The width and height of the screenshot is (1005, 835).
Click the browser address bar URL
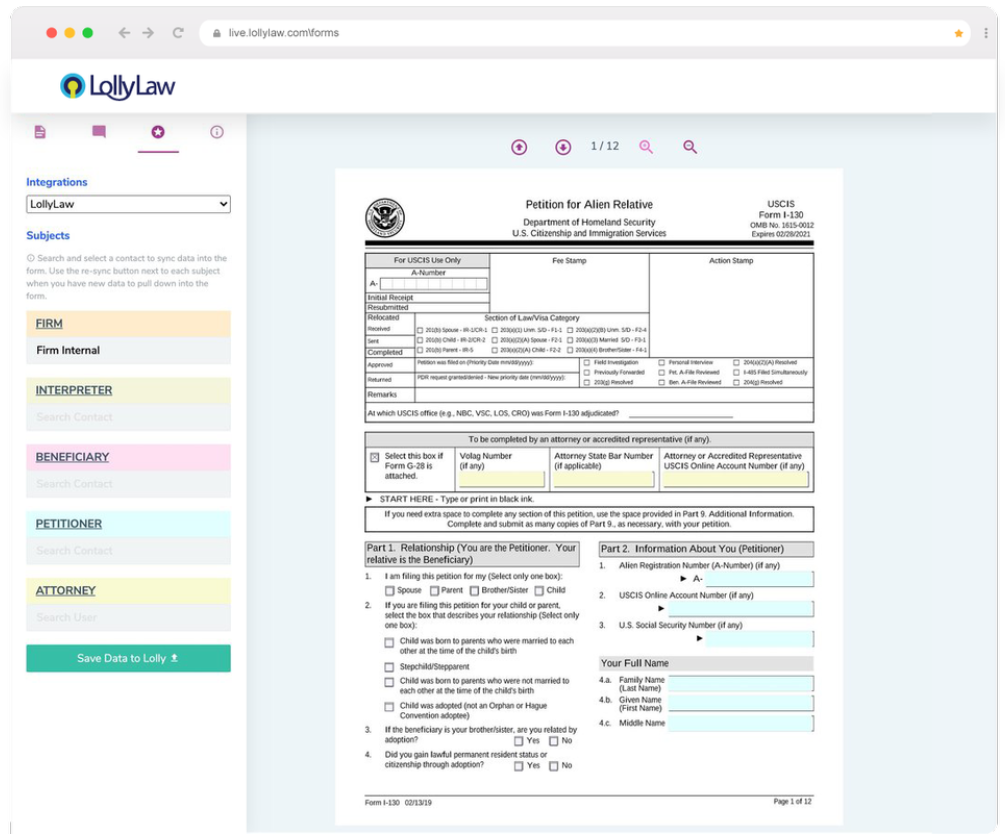pos(284,33)
